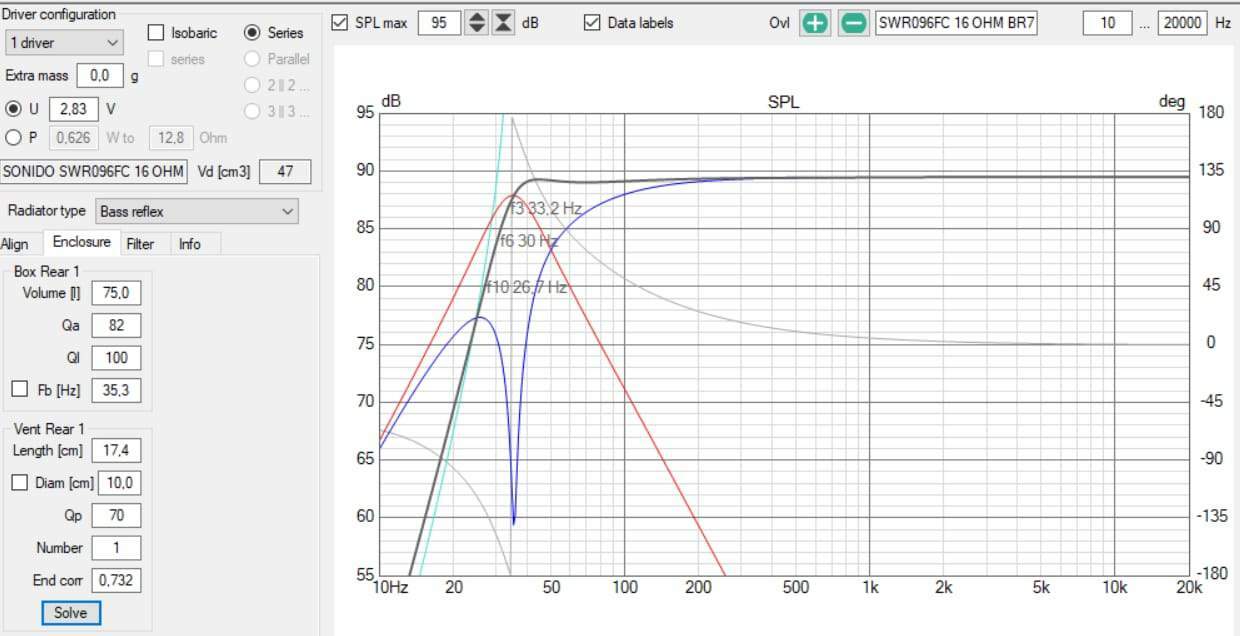Open the Filter tab
Image resolution: width=1240 pixels, height=636 pixels.
click(x=140, y=244)
